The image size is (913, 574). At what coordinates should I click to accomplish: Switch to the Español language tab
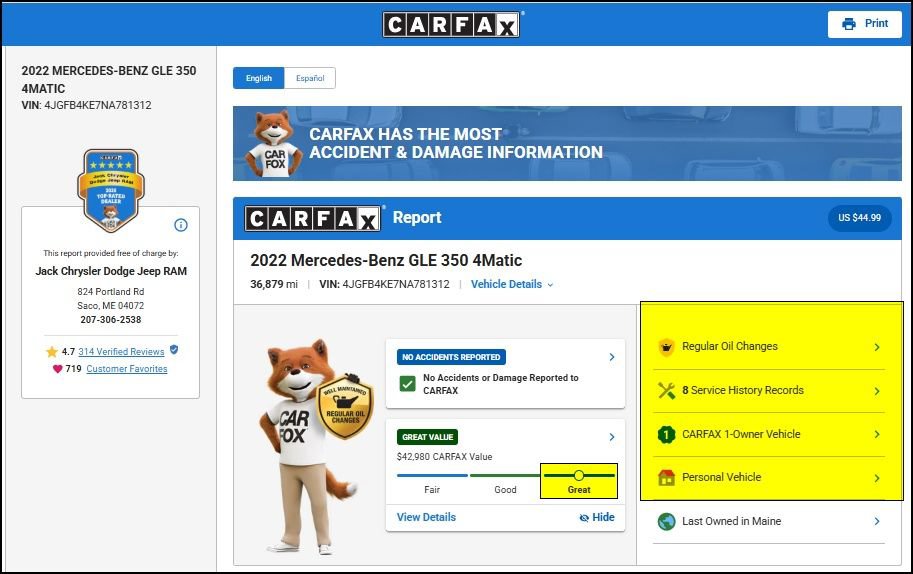tap(310, 78)
